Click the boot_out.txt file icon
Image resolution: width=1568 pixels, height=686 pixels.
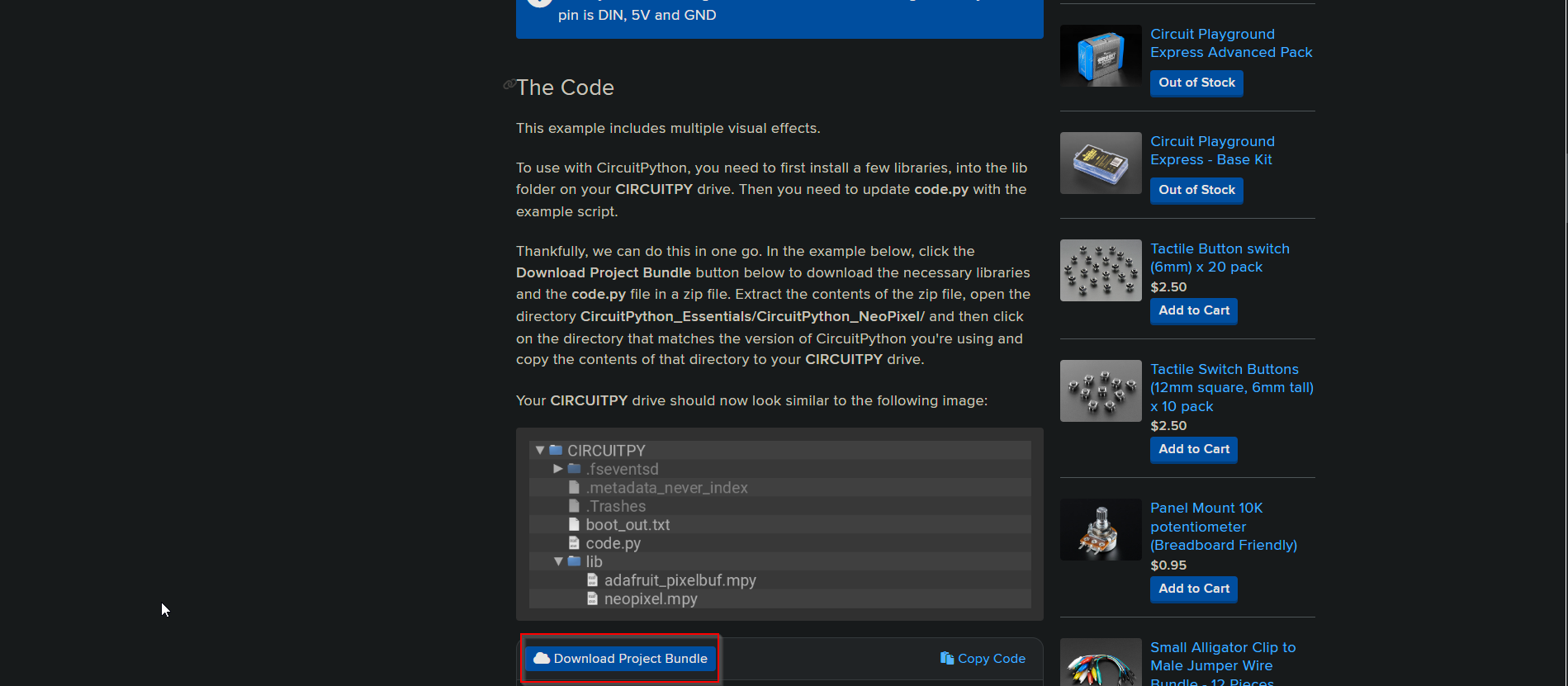574,524
